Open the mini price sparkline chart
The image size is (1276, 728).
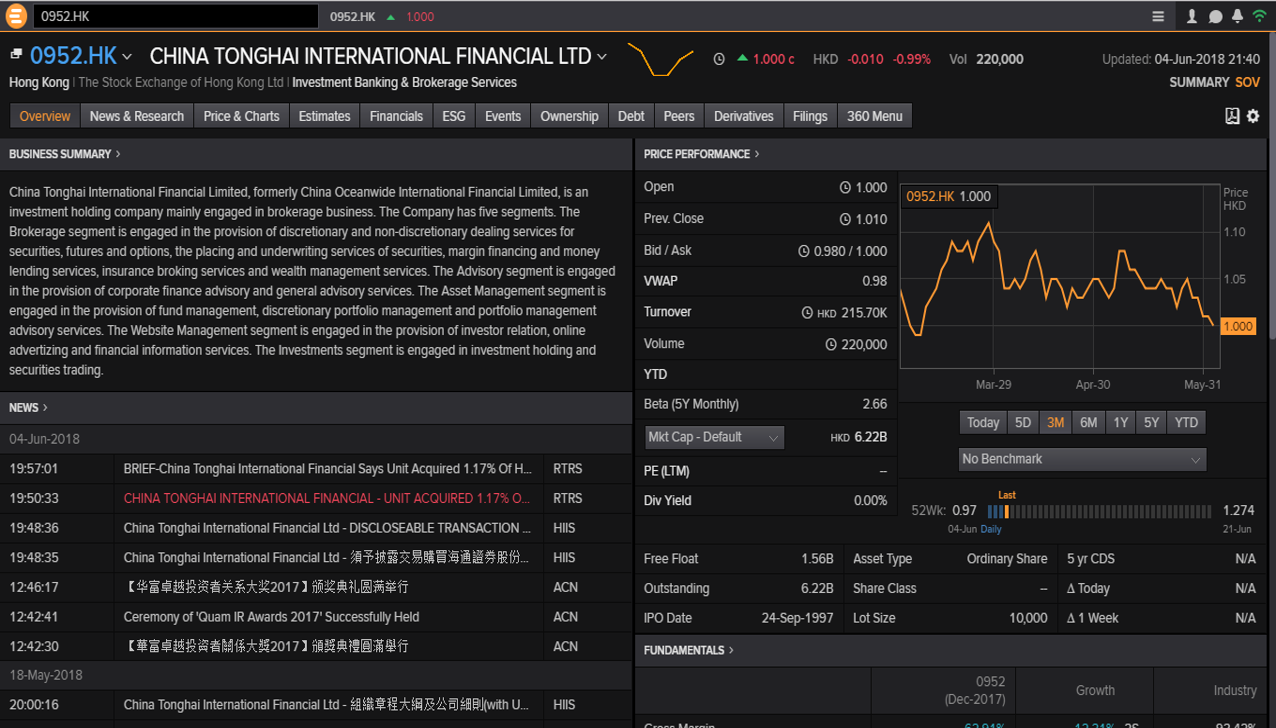(x=660, y=59)
